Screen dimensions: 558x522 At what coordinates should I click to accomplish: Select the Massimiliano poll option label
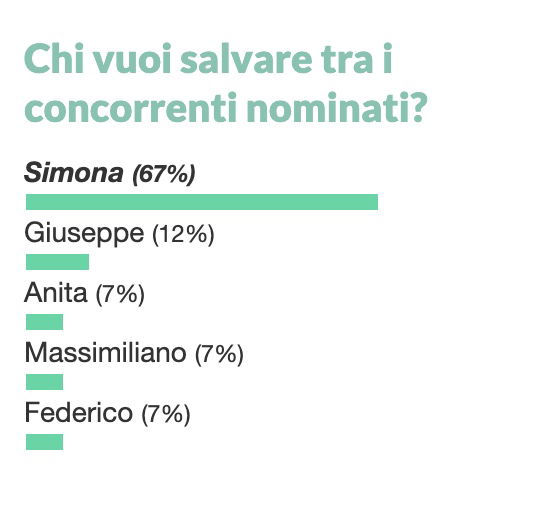pyautogui.click(x=134, y=353)
